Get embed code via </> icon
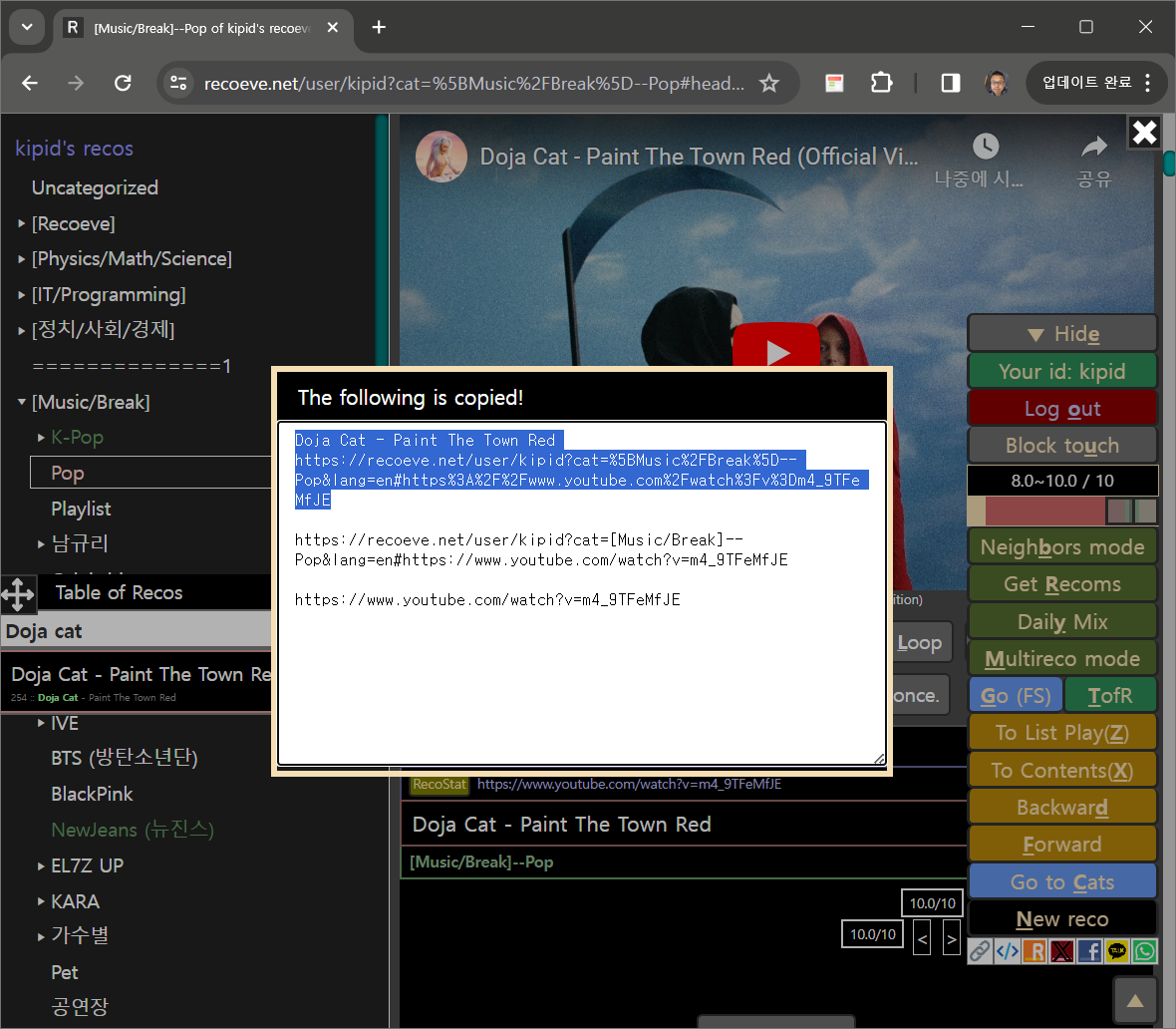Image resolution: width=1176 pixels, height=1029 pixels. click(x=1008, y=951)
